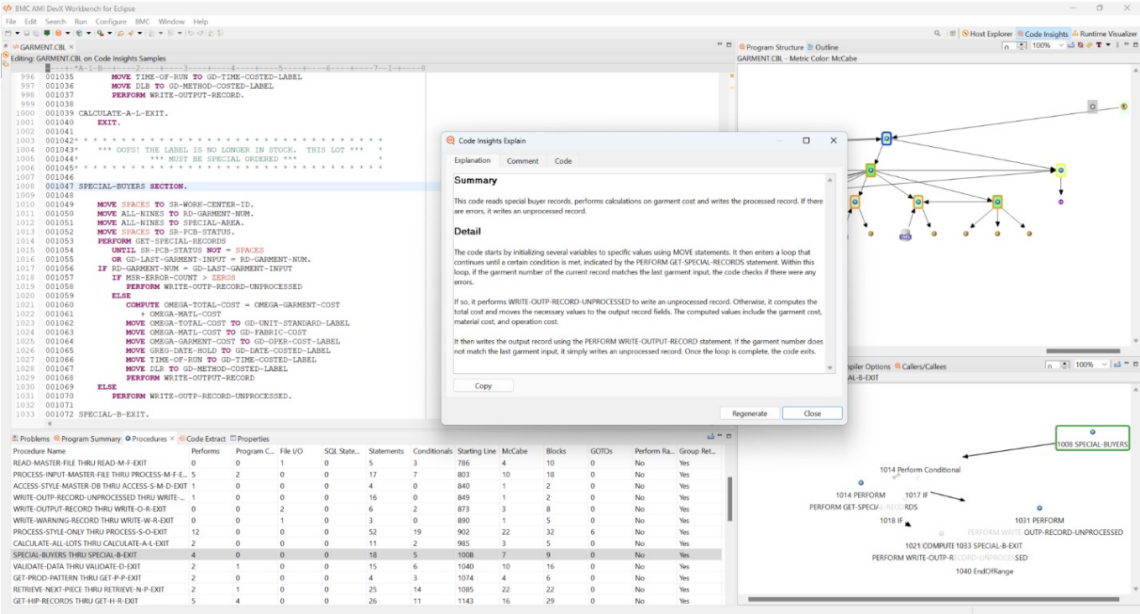Open the BMC menu
This screenshot has width=1140, height=614.
click(x=144, y=21)
